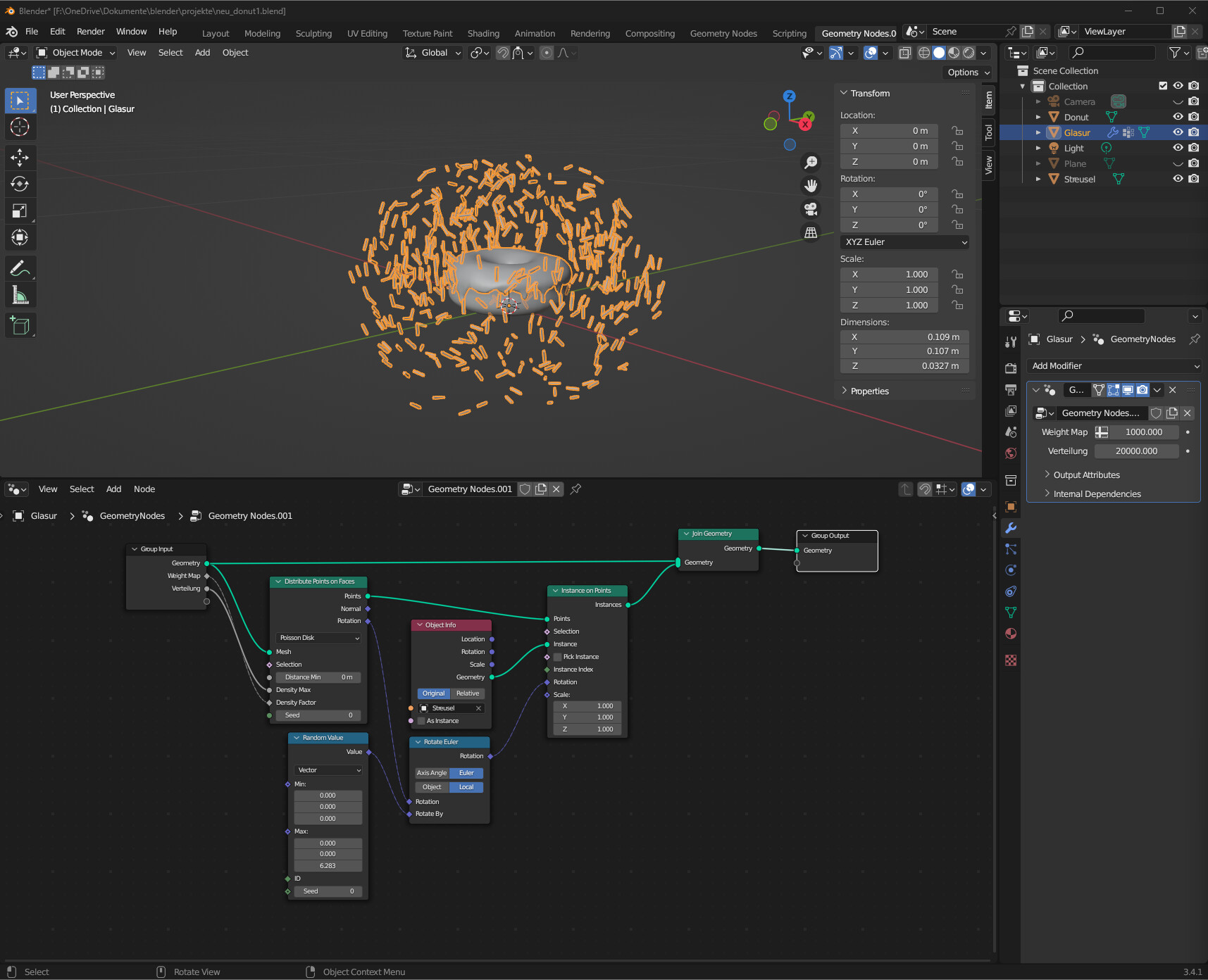Enable the Pick Instance checkbox on Instance on Points node
This screenshot has width=1208, height=980.
click(x=556, y=656)
